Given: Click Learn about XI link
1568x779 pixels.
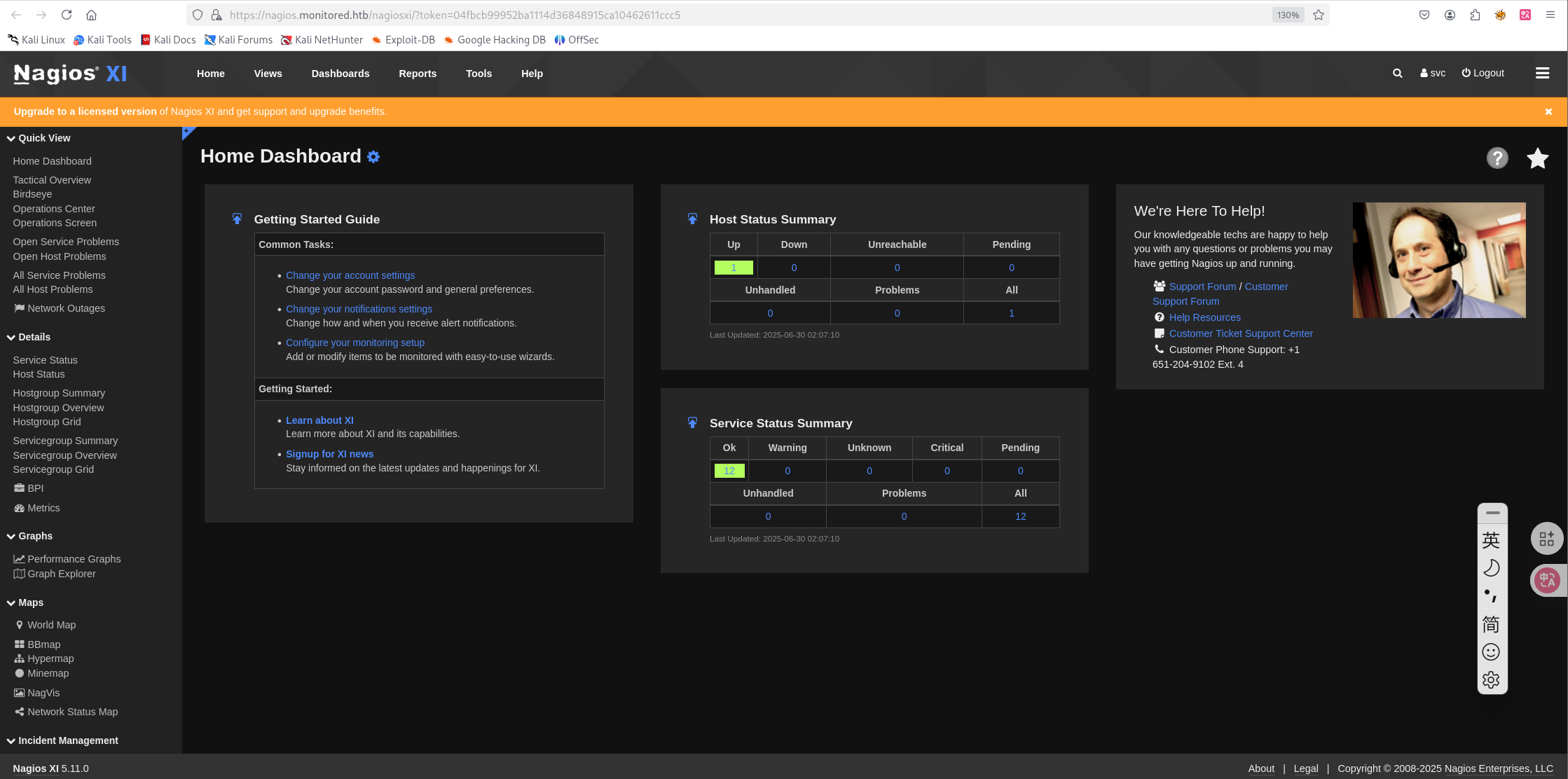Looking at the screenshot, I should [x=319, y=420].
